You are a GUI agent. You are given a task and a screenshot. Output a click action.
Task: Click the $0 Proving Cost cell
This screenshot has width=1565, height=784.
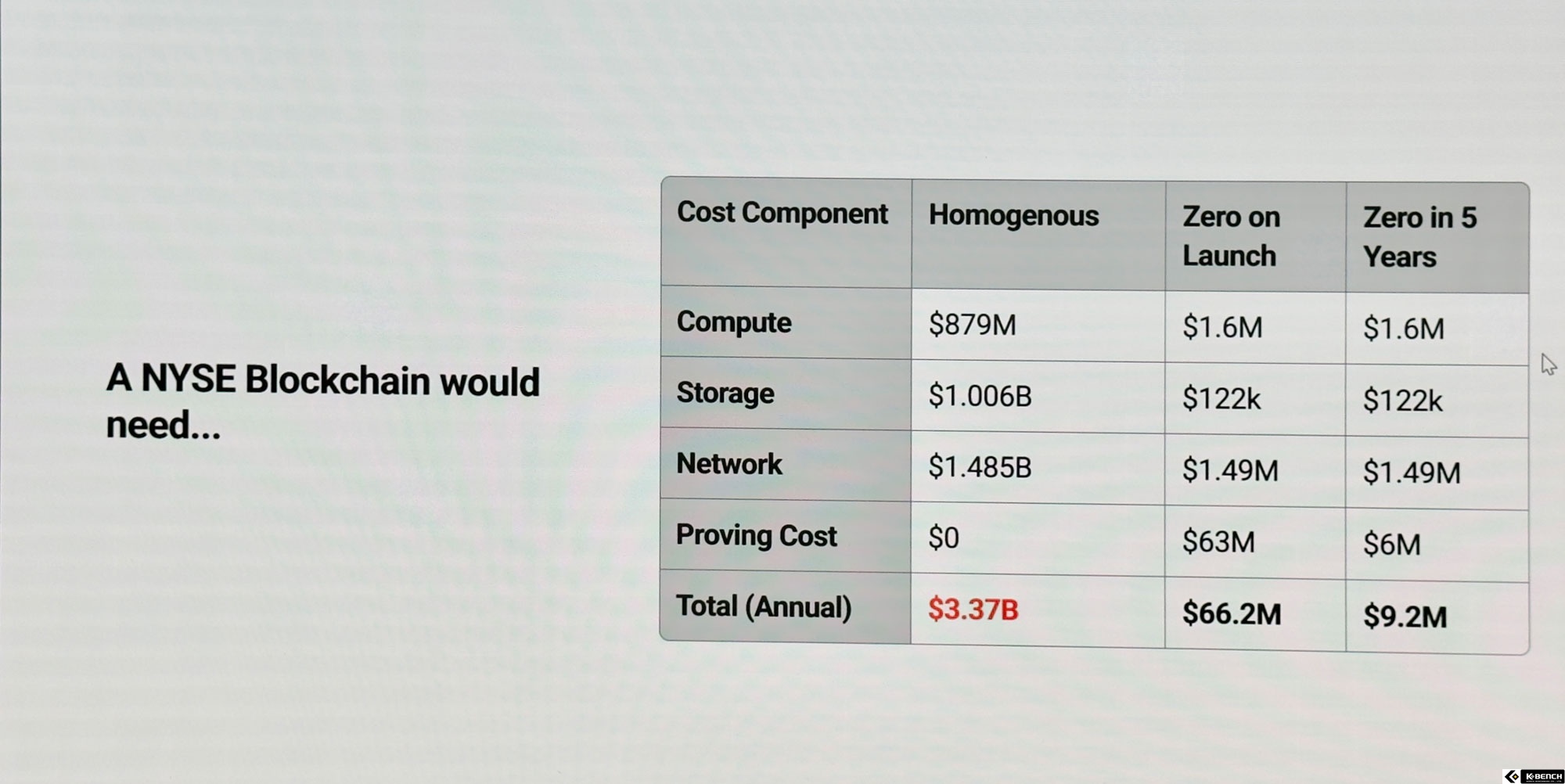(x=944, y=538)
